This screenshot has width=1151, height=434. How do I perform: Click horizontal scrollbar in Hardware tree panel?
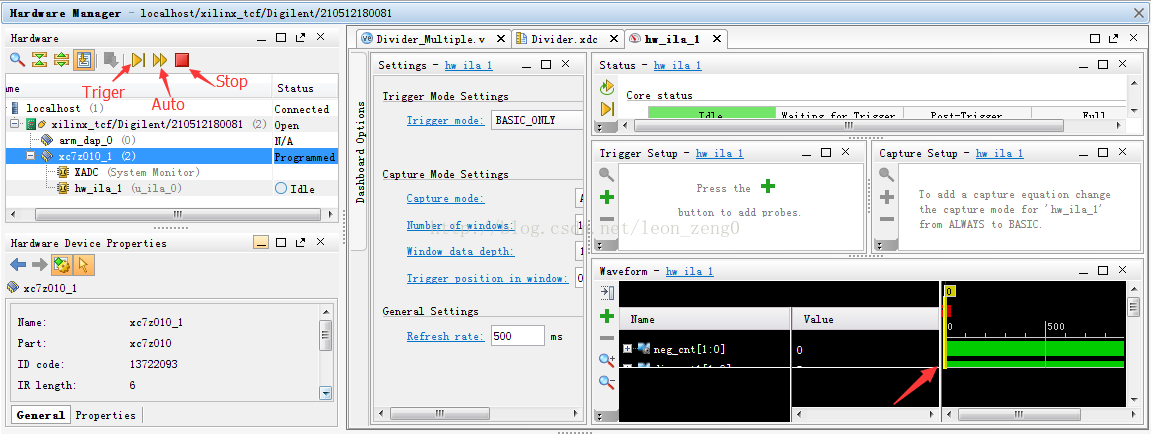(x=177, y=215)
